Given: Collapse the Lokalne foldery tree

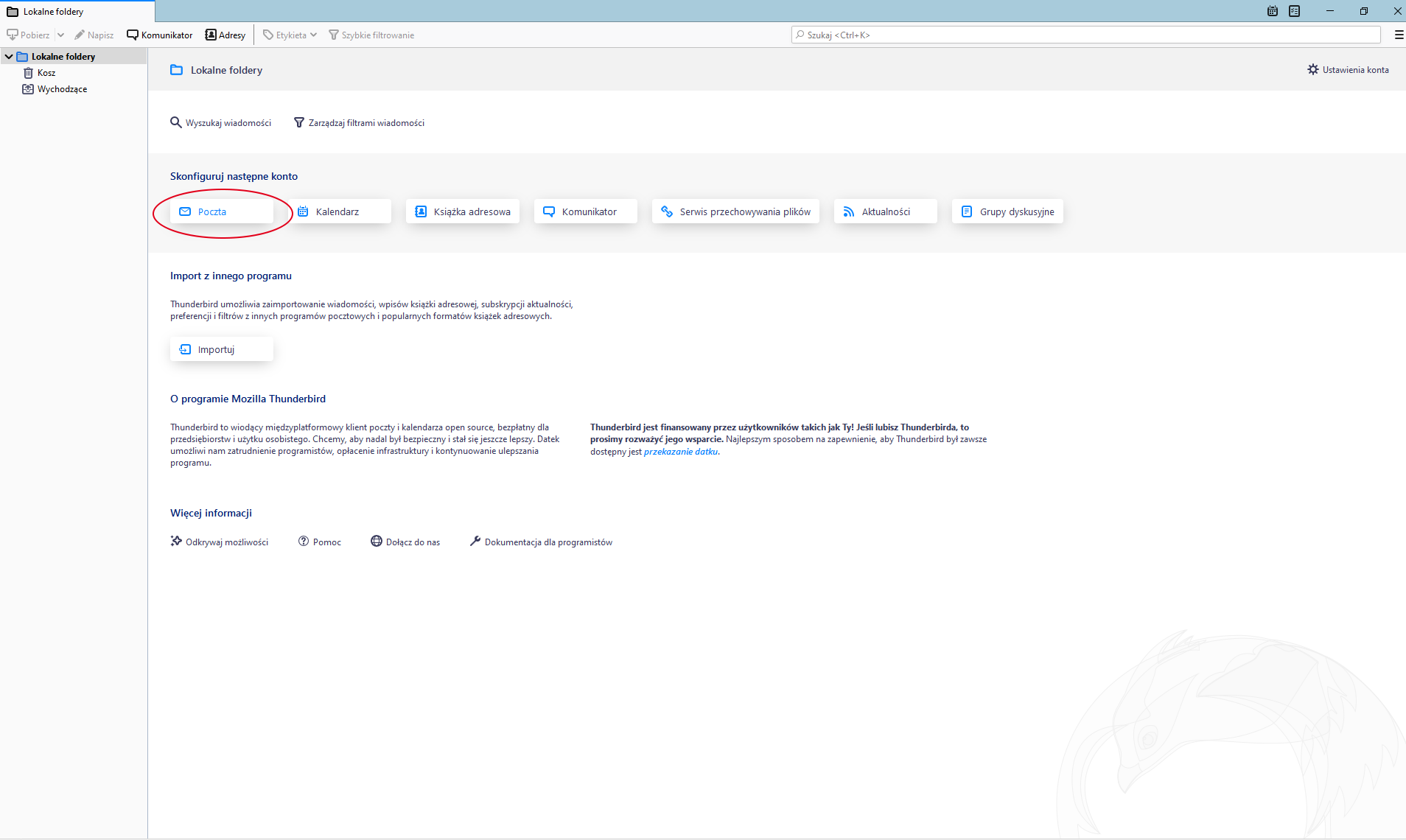Looking at the screenshot, I should (x=9, y=57).
